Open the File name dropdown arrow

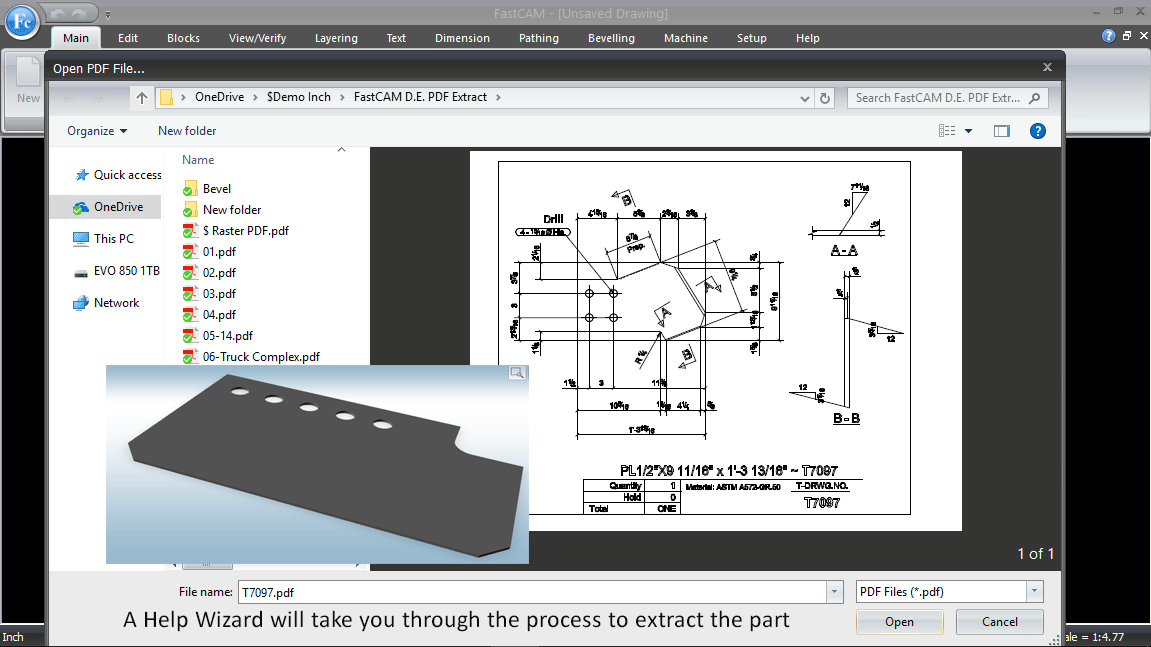pos(835,592)
